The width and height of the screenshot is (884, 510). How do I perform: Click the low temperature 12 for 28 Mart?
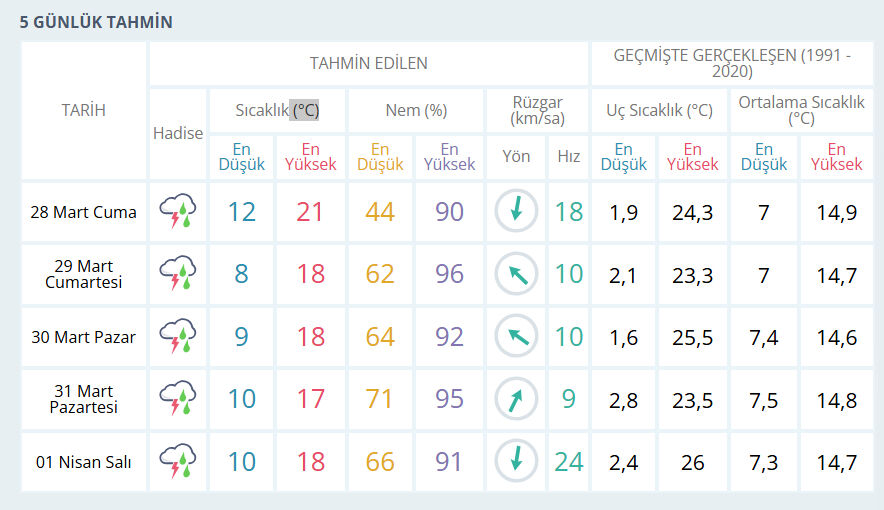coord(242,212)
